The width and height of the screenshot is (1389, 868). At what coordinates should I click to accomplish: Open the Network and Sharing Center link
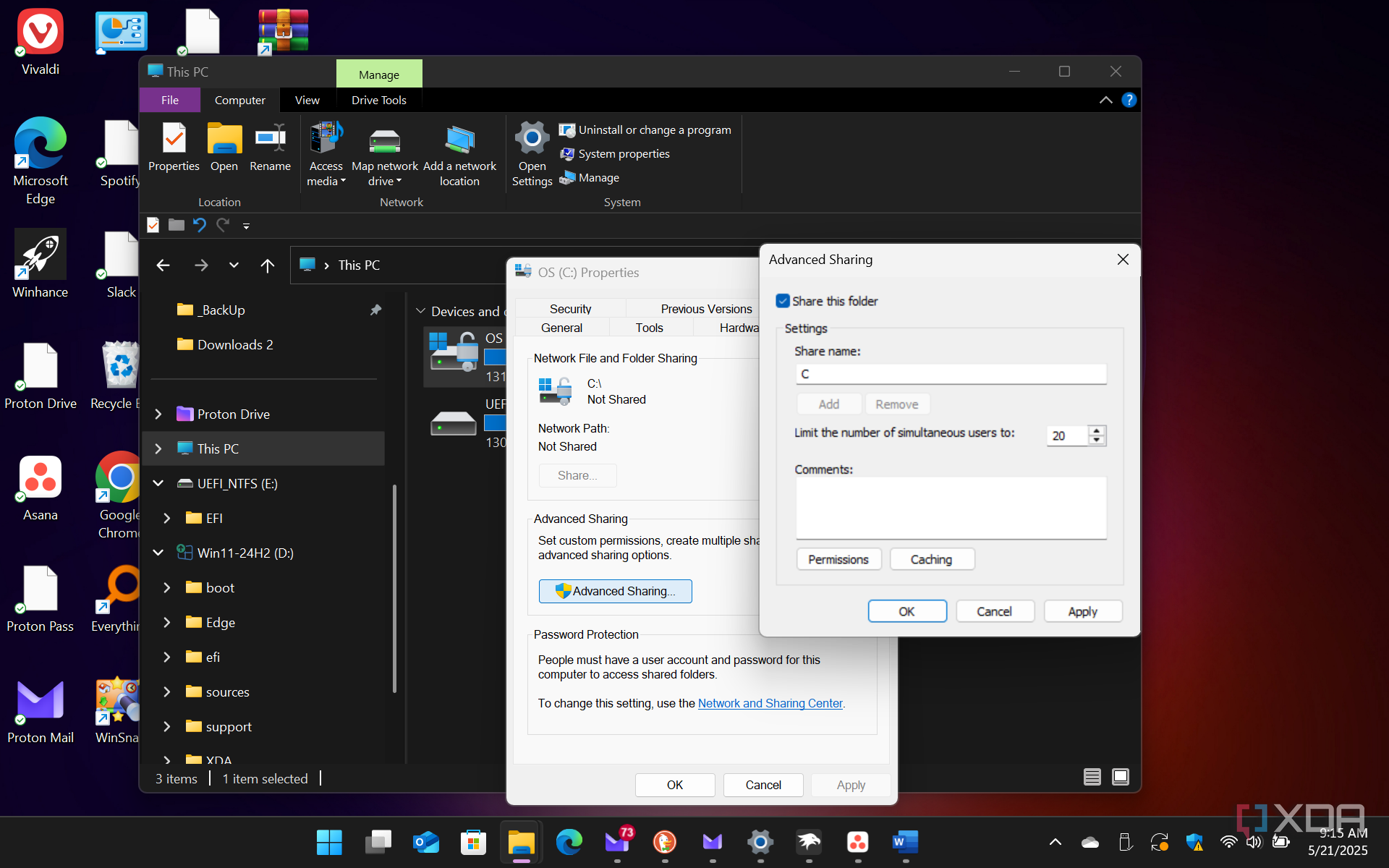pyautogui.click(x=770, y=703)
